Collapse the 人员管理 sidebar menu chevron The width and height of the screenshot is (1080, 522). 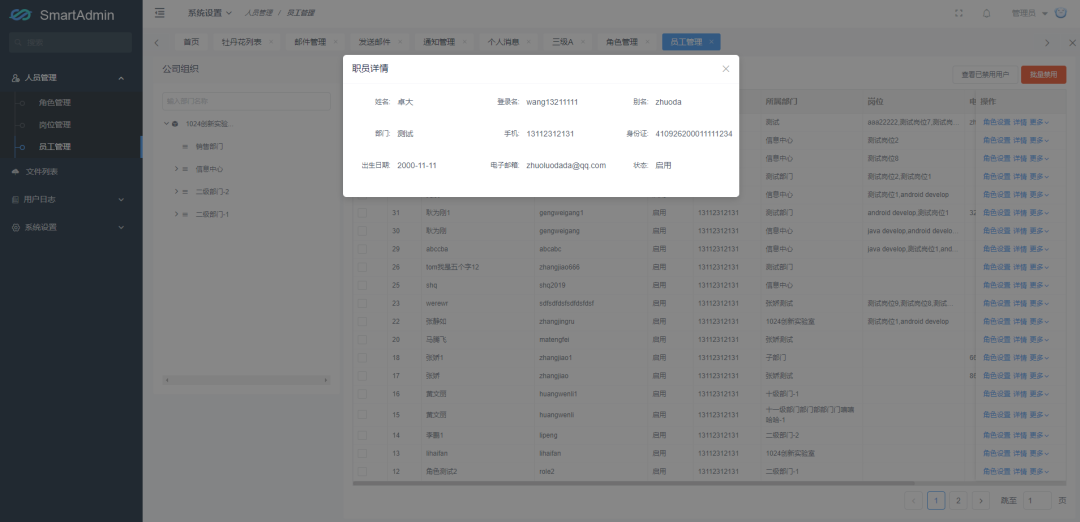[121, 79]
